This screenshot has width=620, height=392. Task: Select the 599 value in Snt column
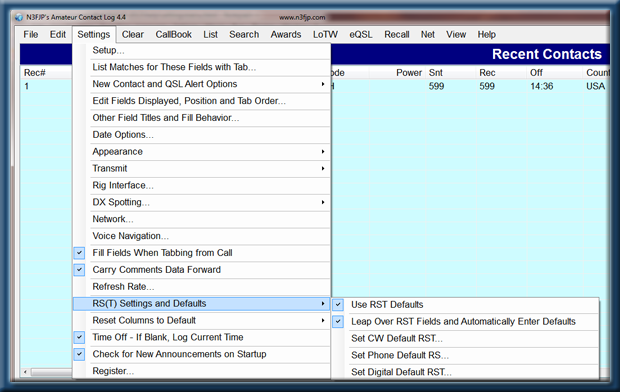pyautogui.click(x=436, y=86)
